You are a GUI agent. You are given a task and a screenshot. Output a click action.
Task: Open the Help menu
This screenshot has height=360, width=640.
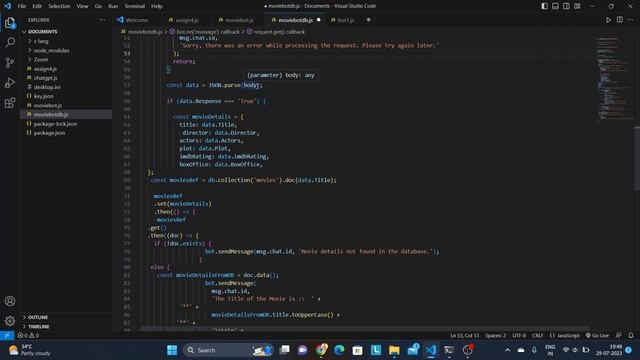[x=157, y=6]
